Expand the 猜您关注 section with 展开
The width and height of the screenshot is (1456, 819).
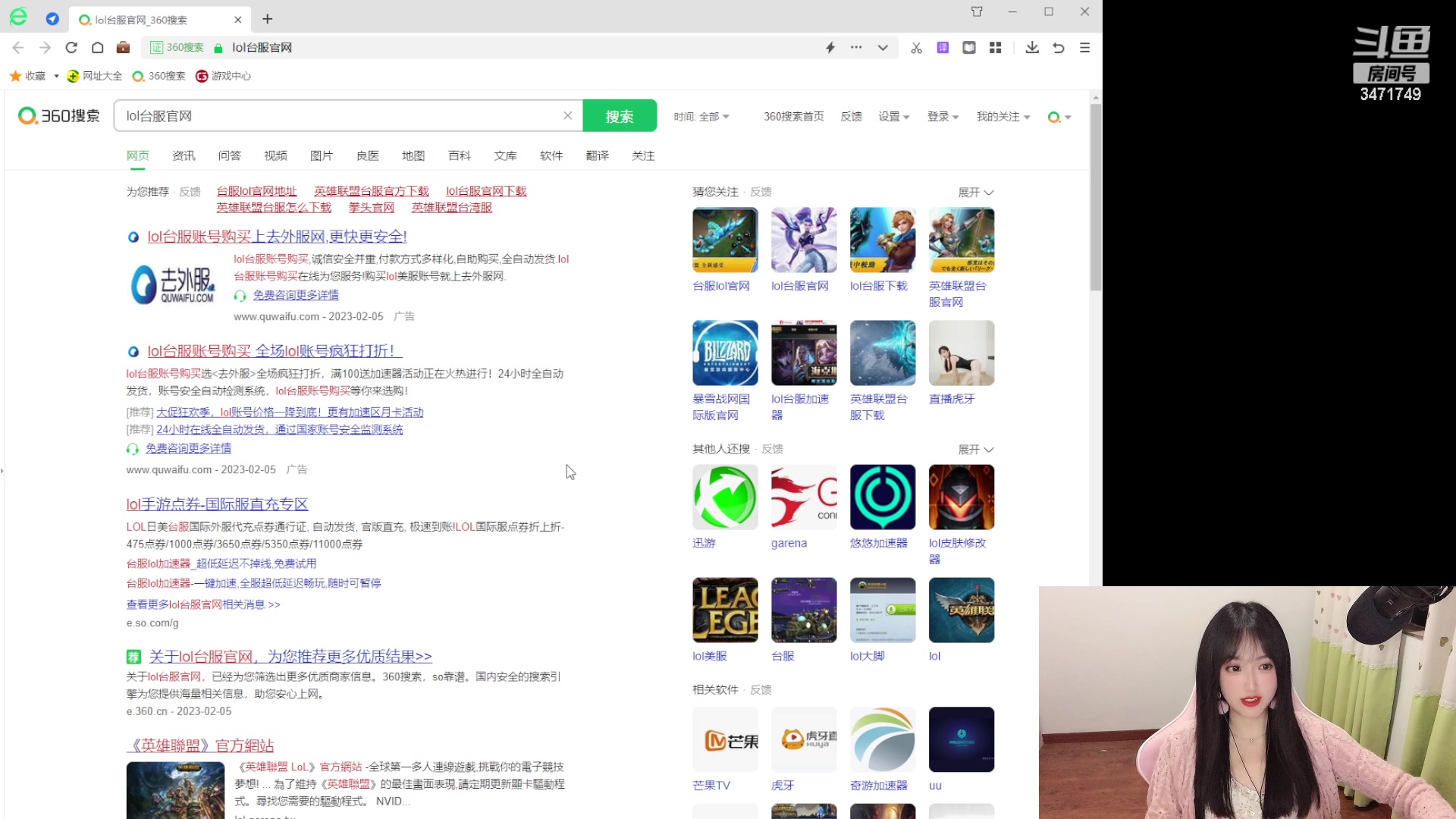point(975,193)
